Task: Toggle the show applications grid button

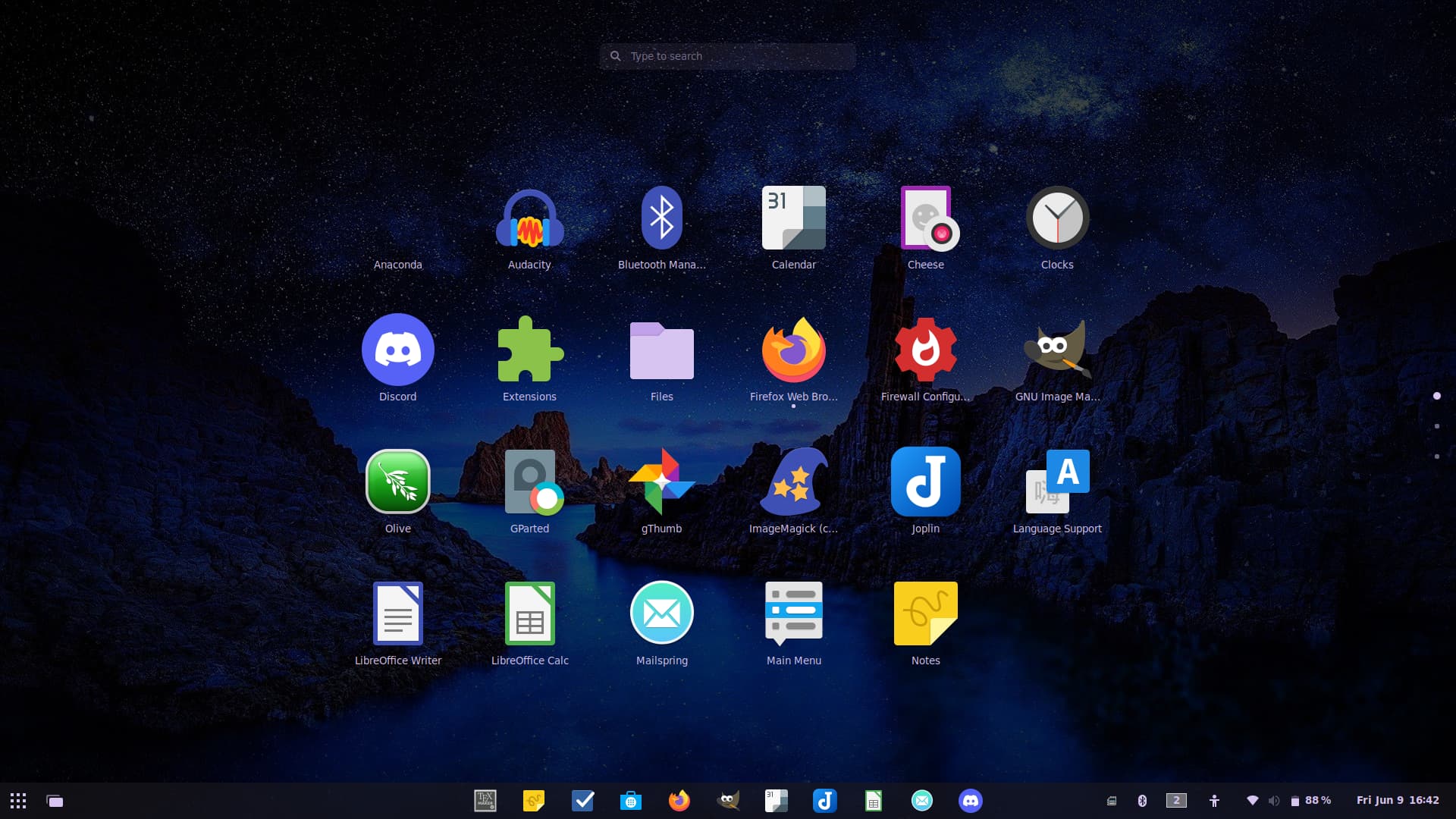Action: point(18,801)
